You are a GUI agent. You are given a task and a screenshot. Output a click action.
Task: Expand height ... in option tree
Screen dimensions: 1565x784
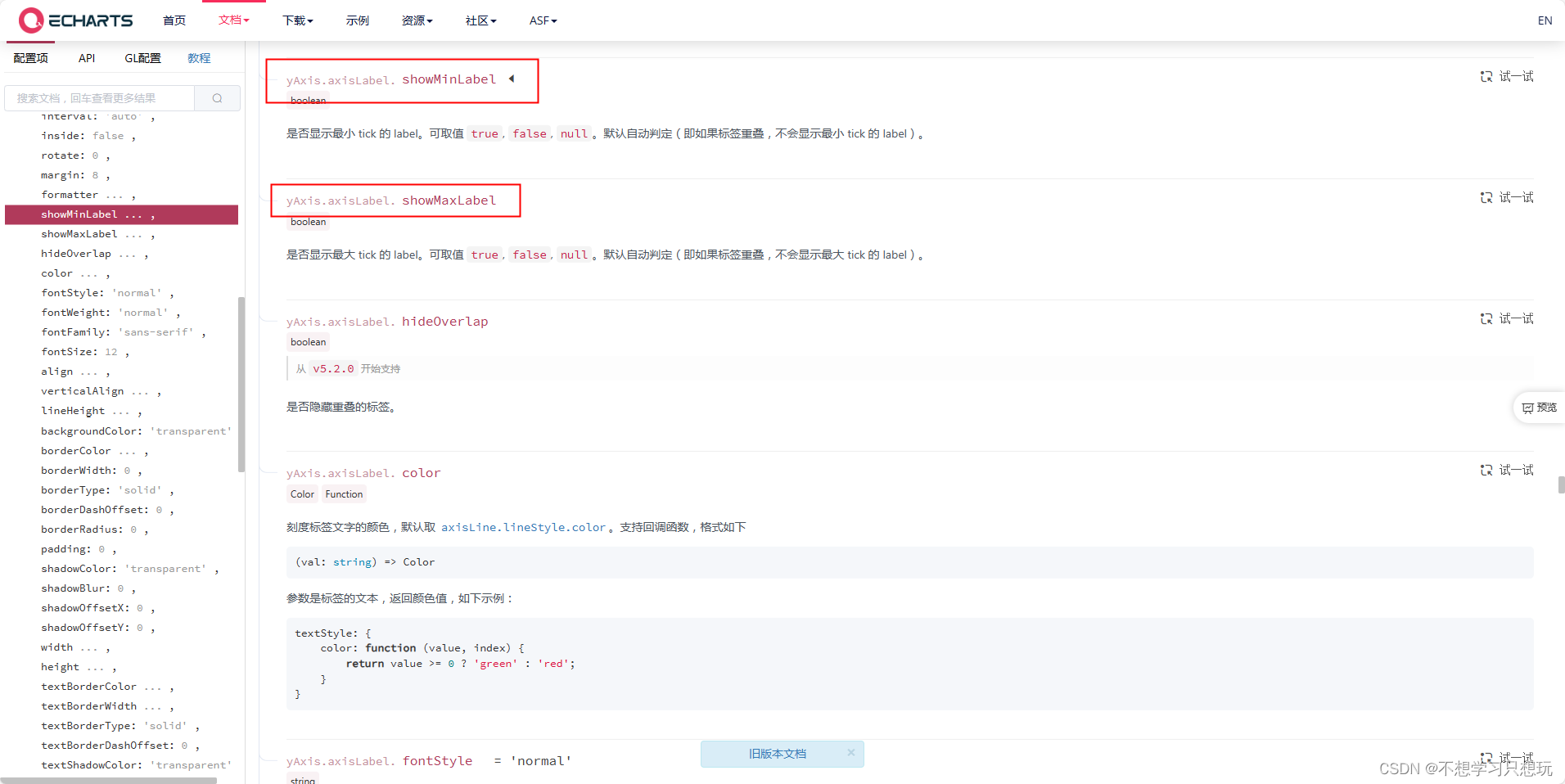79,667
